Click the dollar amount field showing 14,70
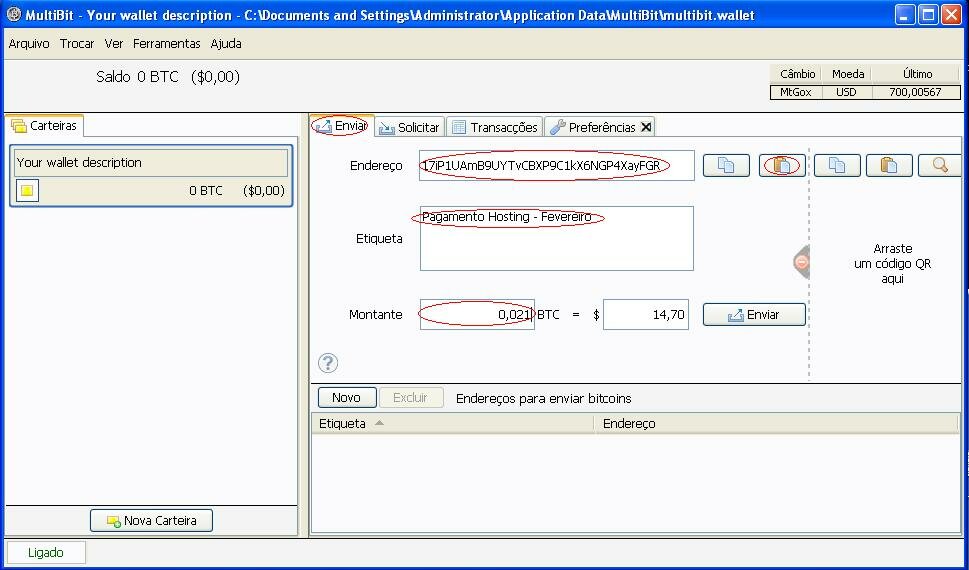The height and width of the screenshot is (570, 969). 646,315
